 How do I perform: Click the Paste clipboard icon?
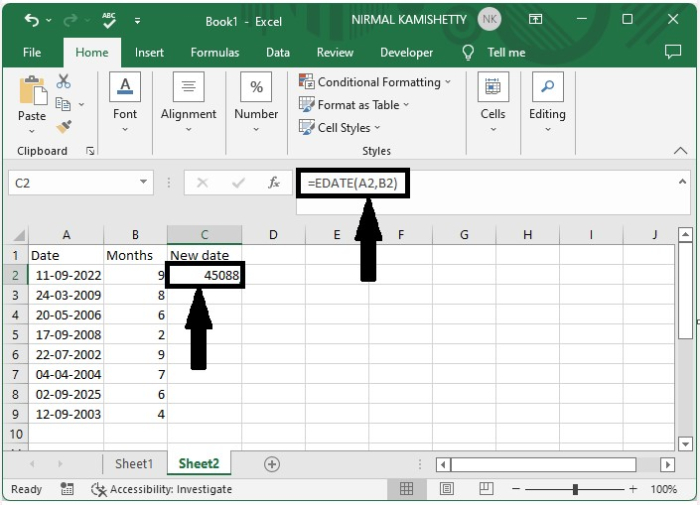click(32, 91)
